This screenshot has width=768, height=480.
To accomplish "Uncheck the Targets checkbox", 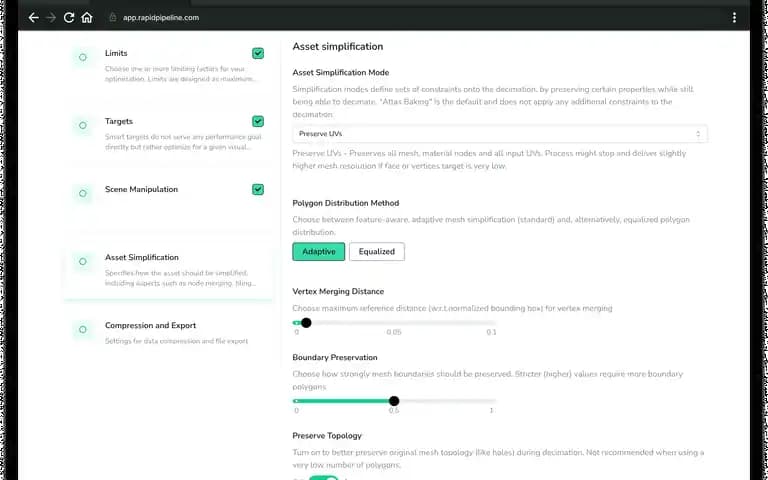I will 258,121.
